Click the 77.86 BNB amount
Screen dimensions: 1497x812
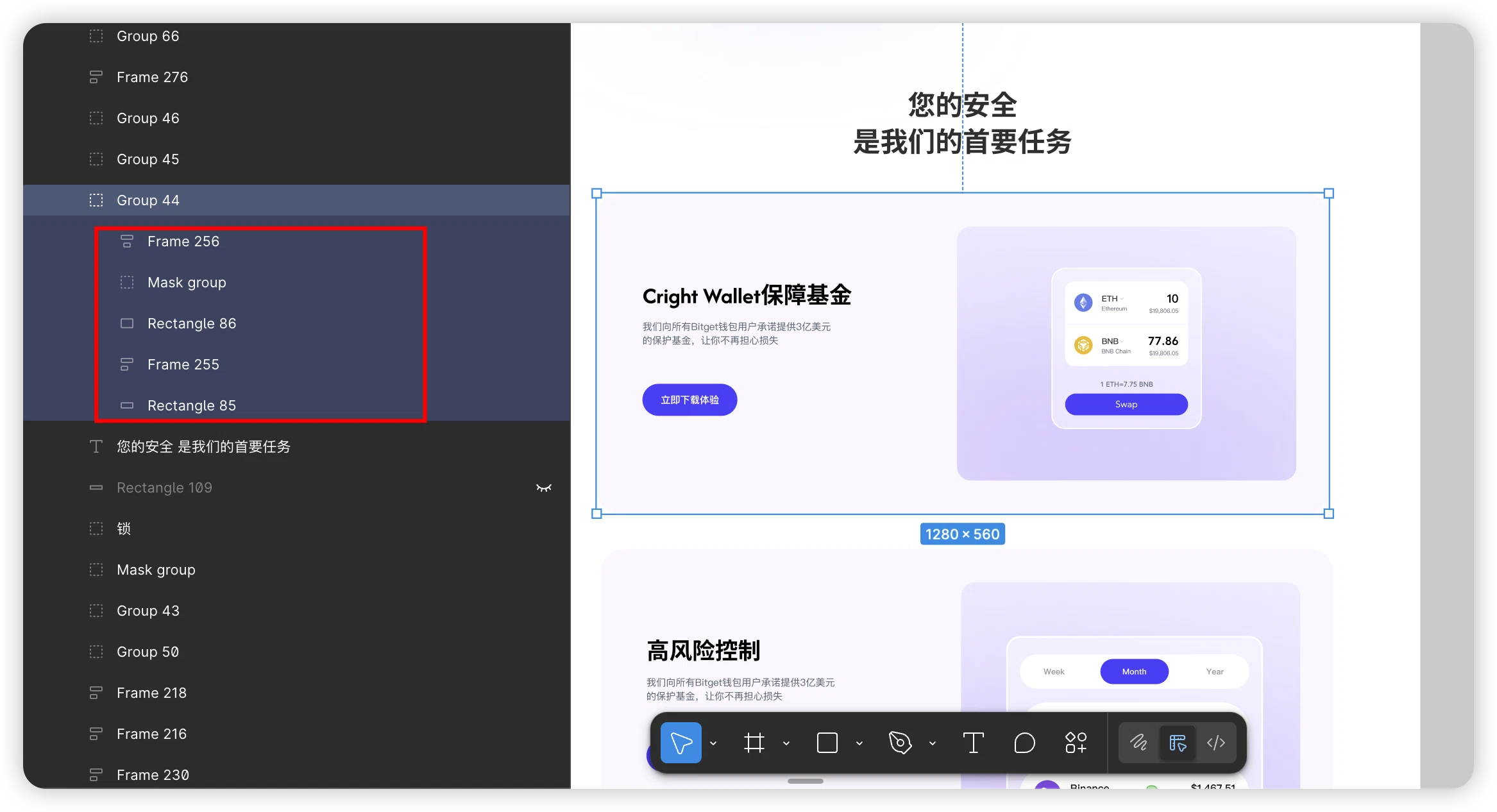click(1163, 341)
